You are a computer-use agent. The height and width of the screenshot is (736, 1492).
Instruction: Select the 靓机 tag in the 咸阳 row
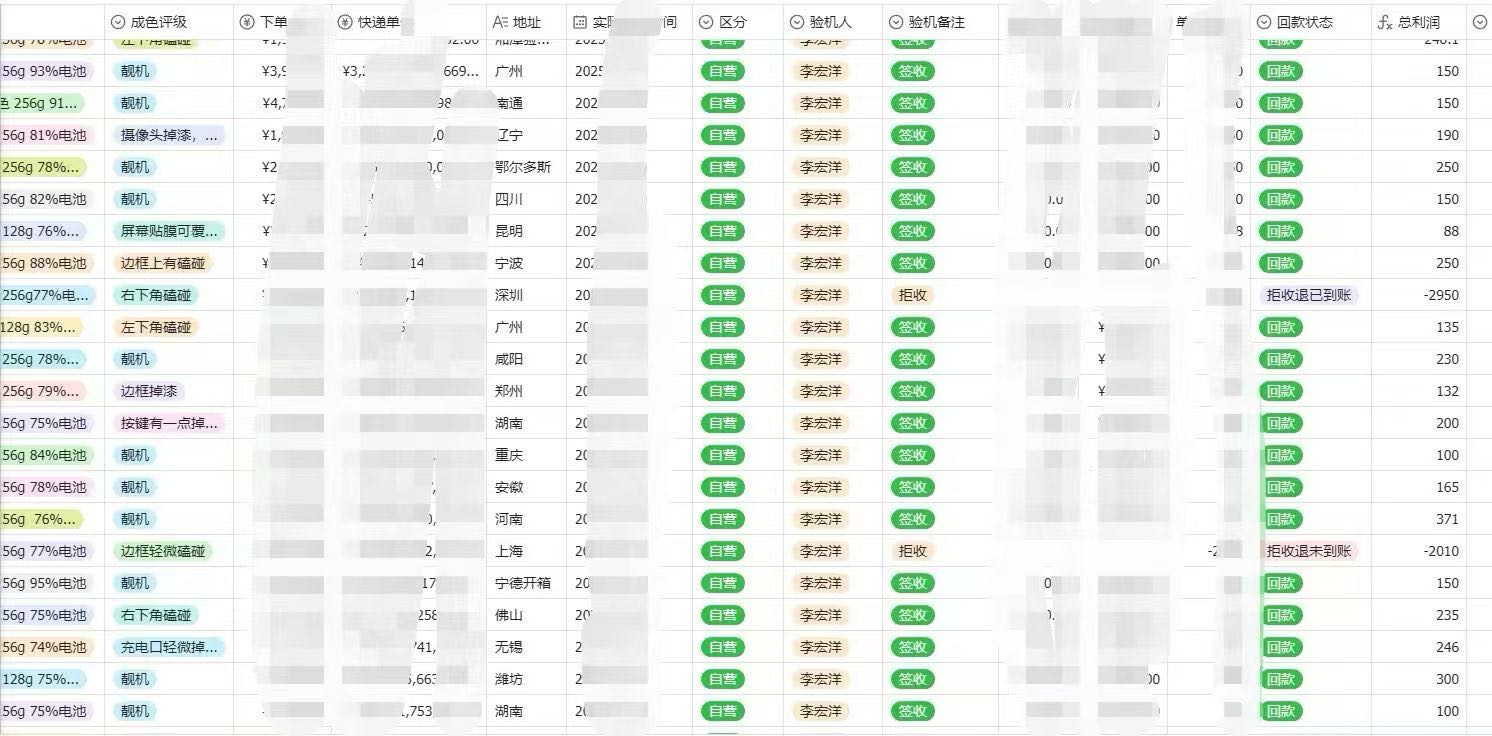point(136,359)
